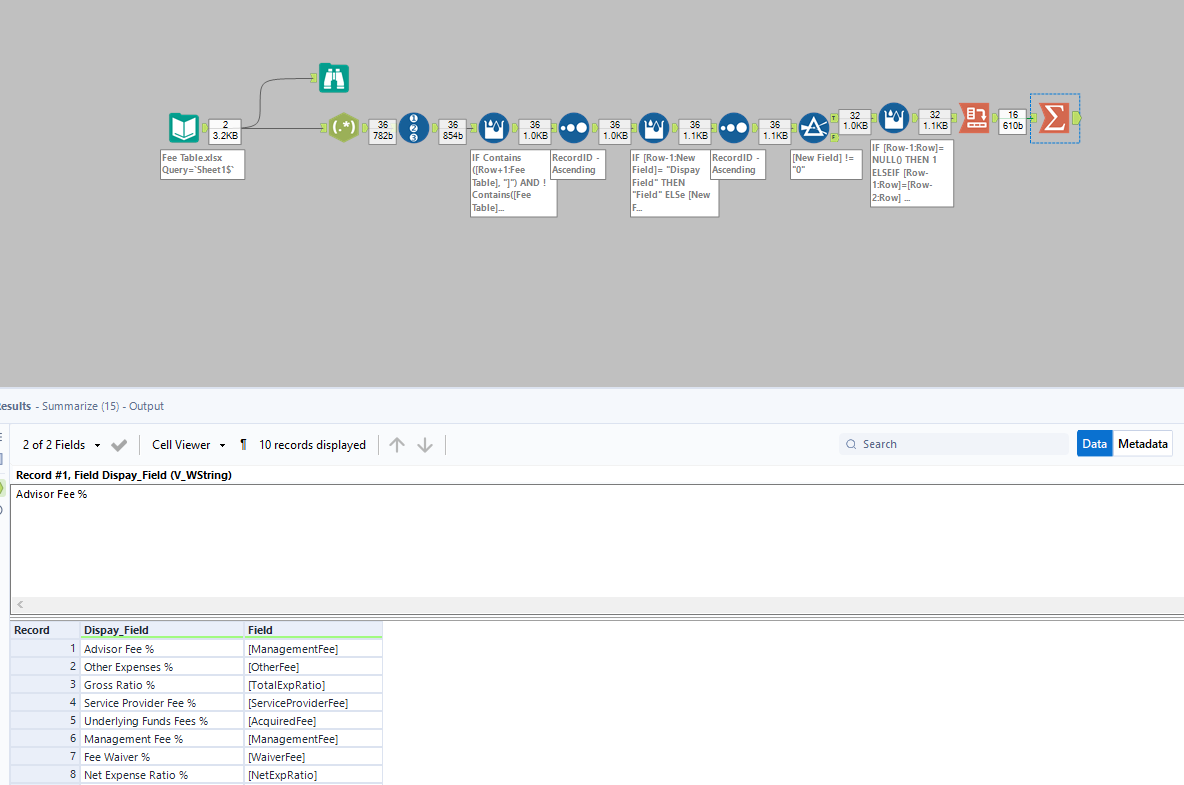Open the Fee Table.xlsx Input Data tool
The height and width of the screenshot is (785, 1184).
click(x=183, y=128)
